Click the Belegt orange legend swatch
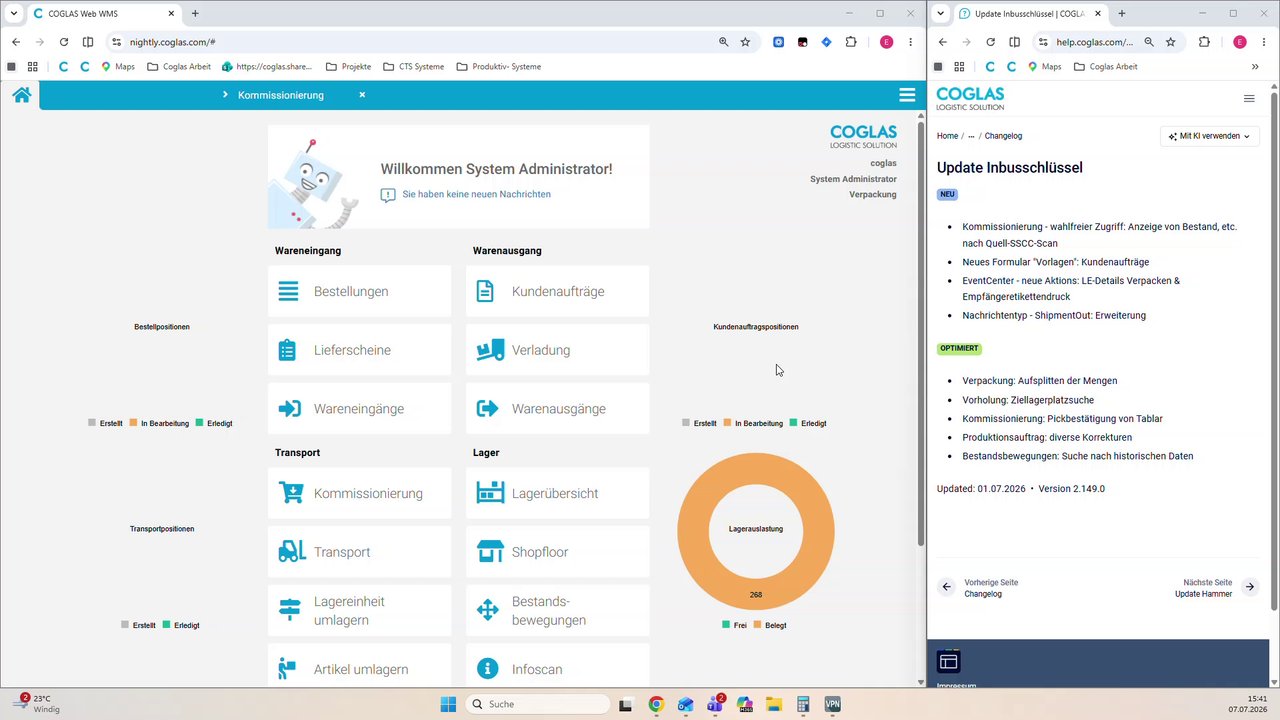Screen dimensions: 1280x720 pyautogui.click(x=757, y=625)
